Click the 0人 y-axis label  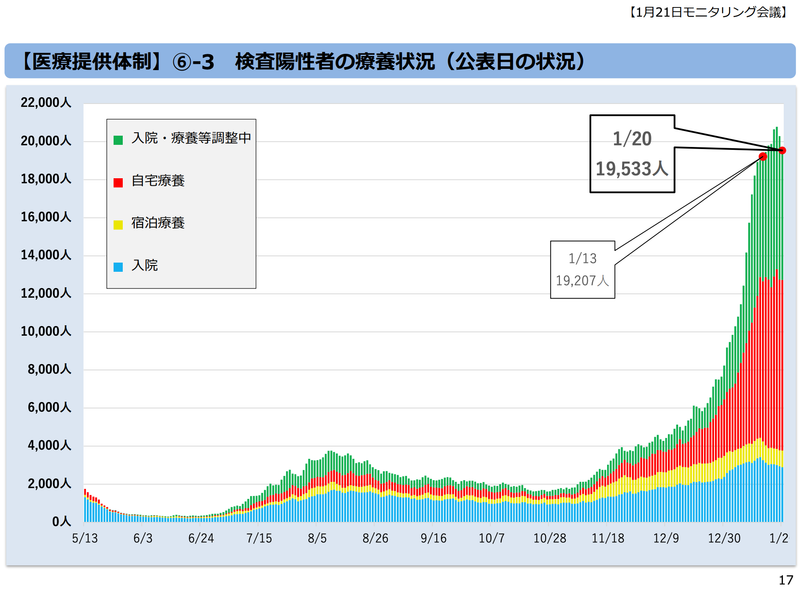[62, 522]
